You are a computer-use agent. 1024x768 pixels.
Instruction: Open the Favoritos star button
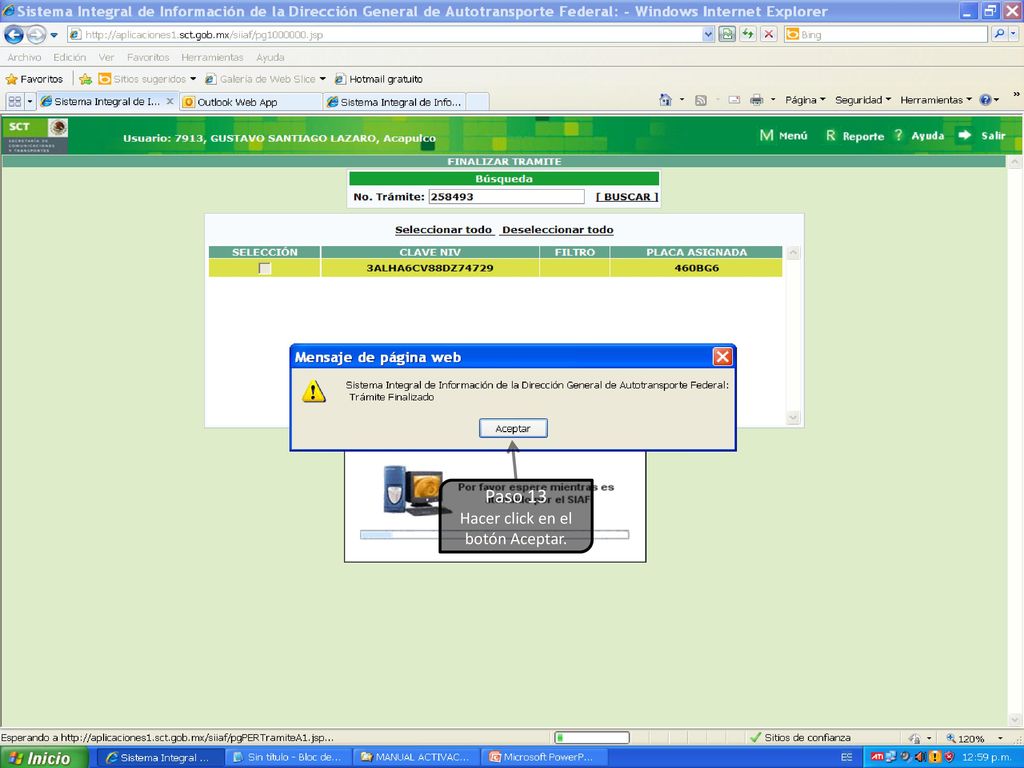tap(34, 79)
